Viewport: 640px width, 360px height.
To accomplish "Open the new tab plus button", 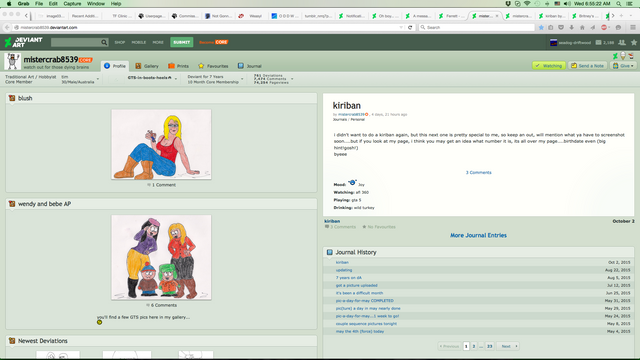I will 622,16.
